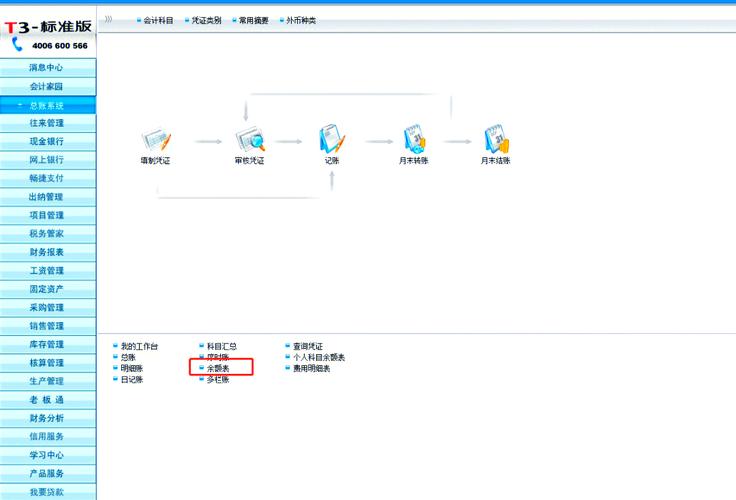The width and height of the screenshot is (736, 500).
Task: Open the 查询凭证 link
Action: 308,346
